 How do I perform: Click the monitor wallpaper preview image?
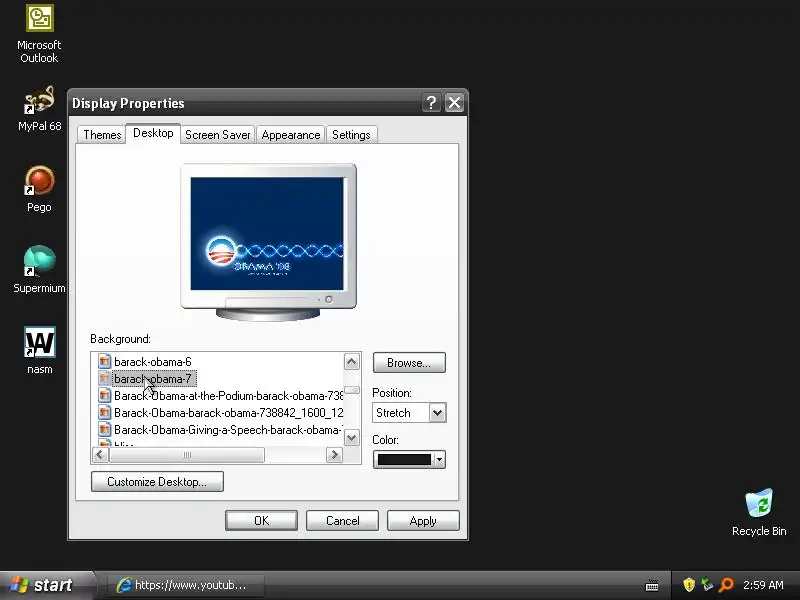267,234
